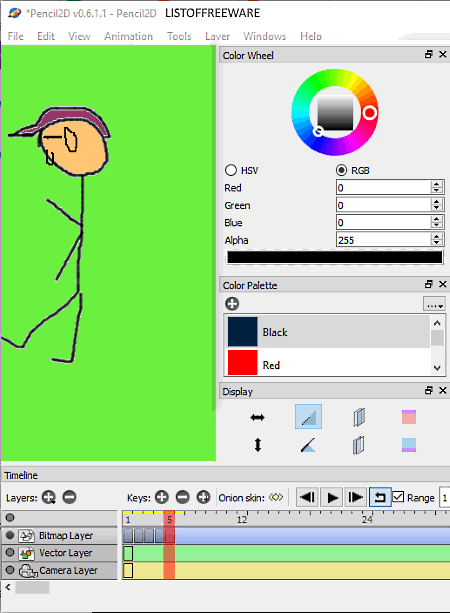Open the Animation menu
The image size is (450, 613).
128,36
